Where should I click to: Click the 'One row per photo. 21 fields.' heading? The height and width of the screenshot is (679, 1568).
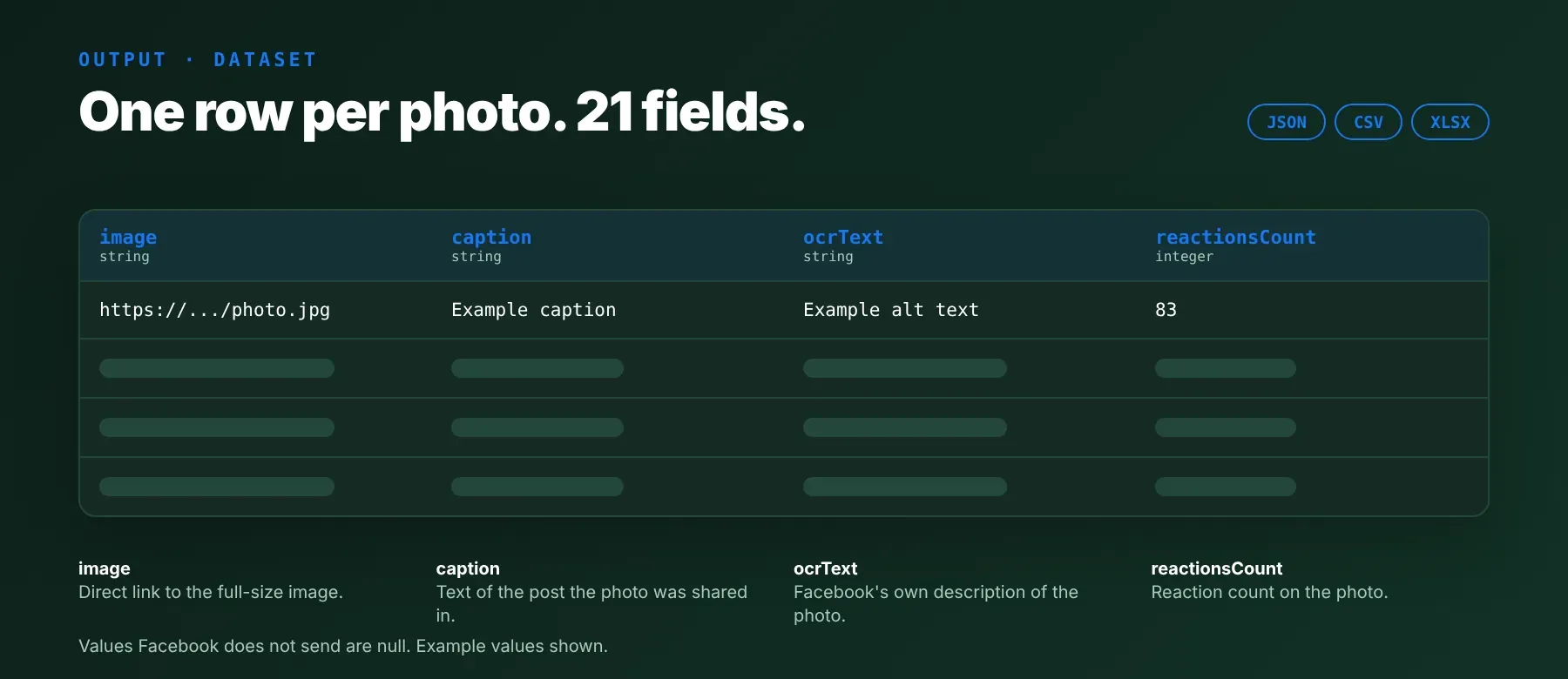coord(442,112)
